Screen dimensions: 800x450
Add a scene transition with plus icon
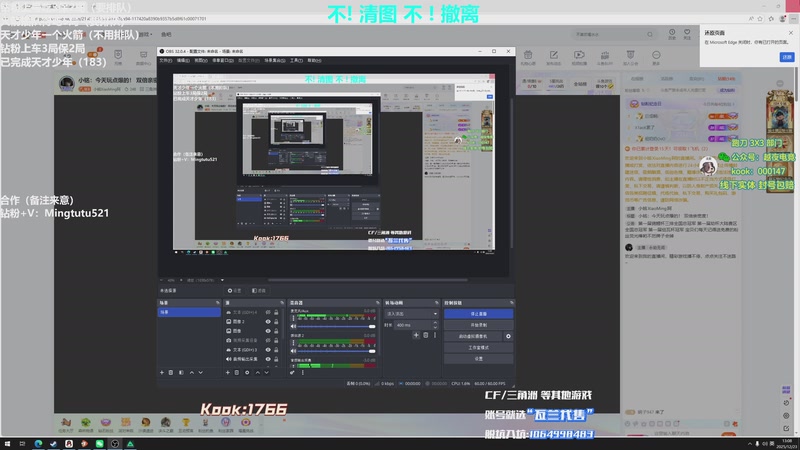[x=416, y=335]
